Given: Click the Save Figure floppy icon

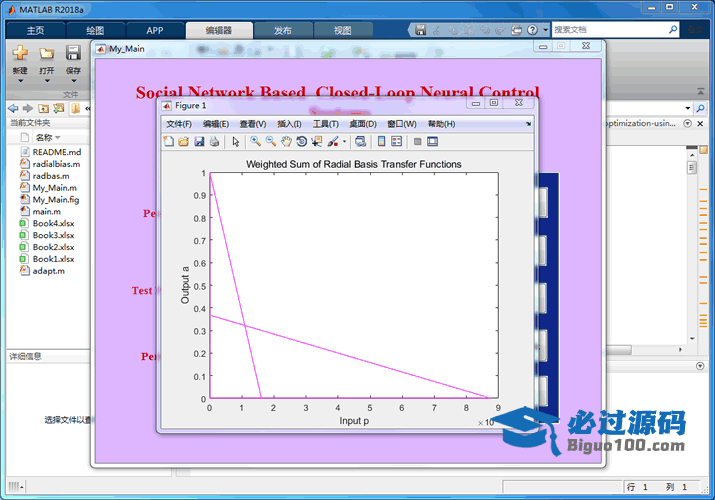Looking at the screenshot, I should click(199, 142).
